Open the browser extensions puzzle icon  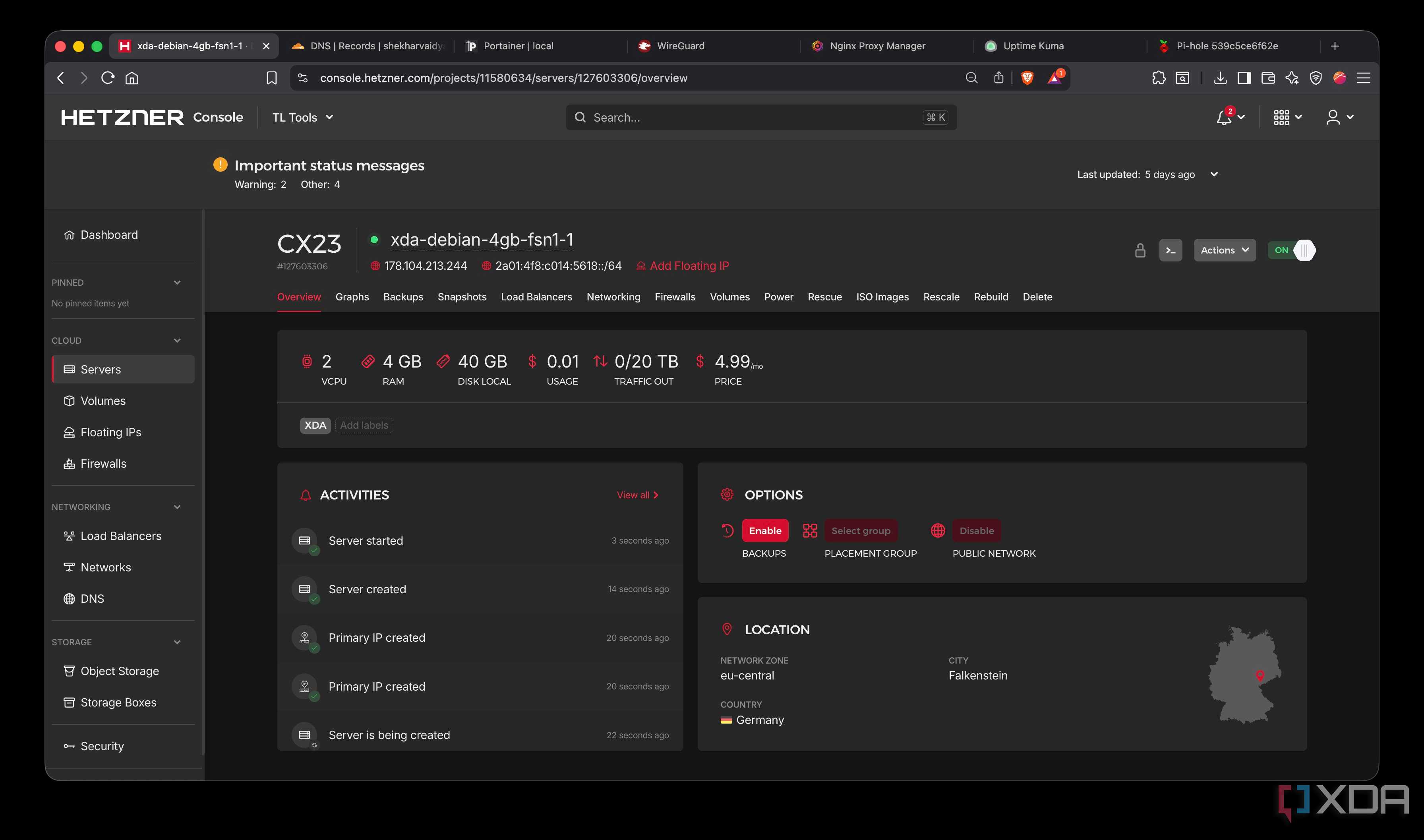(x=1159, y=77)
